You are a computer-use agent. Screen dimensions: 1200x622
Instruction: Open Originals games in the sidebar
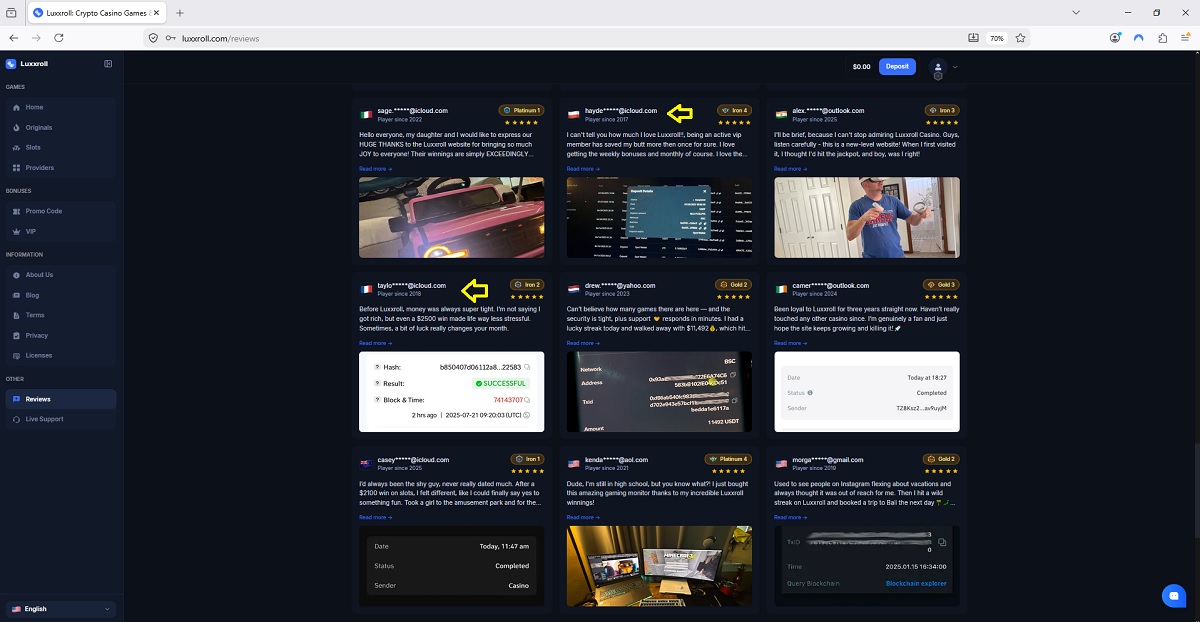click(x=60, y=127)
